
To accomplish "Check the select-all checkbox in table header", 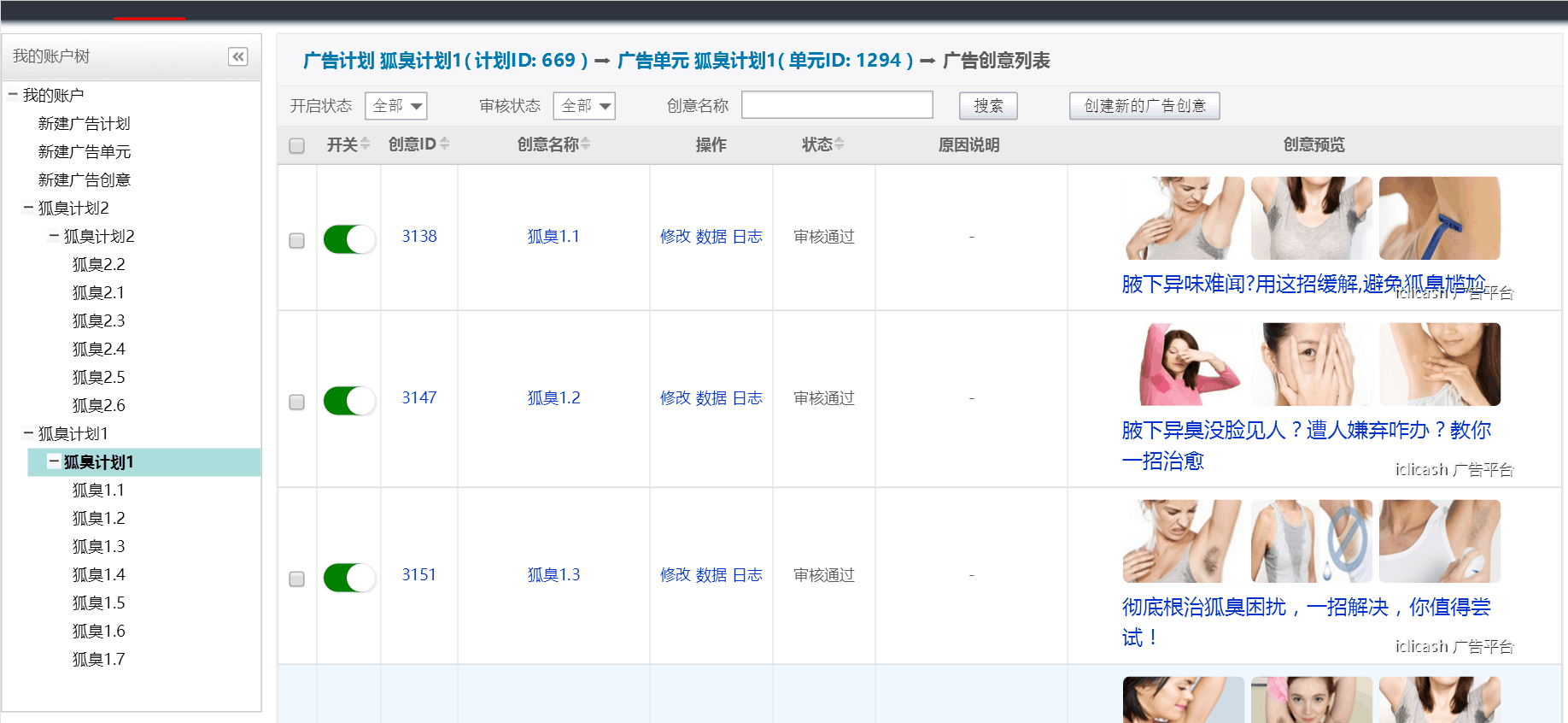I will [296, 145].
